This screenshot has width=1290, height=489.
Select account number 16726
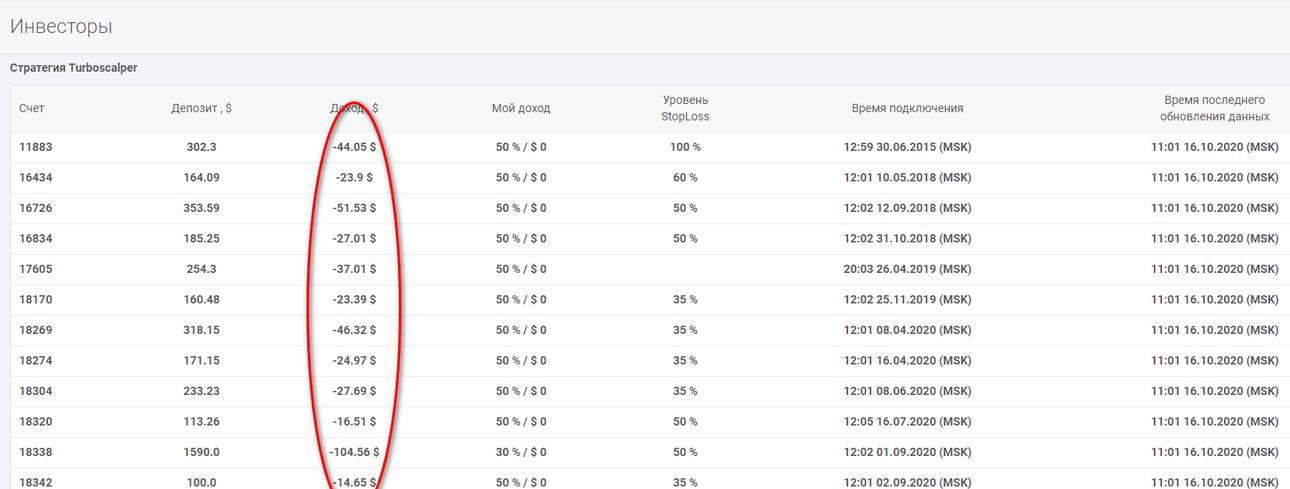tap(35, 208)
